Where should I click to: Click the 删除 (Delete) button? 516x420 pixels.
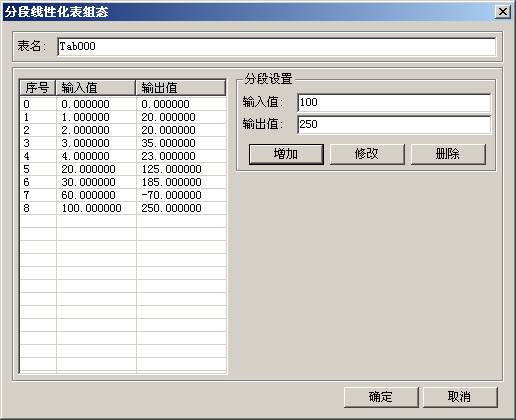click(x=448, y=154)
